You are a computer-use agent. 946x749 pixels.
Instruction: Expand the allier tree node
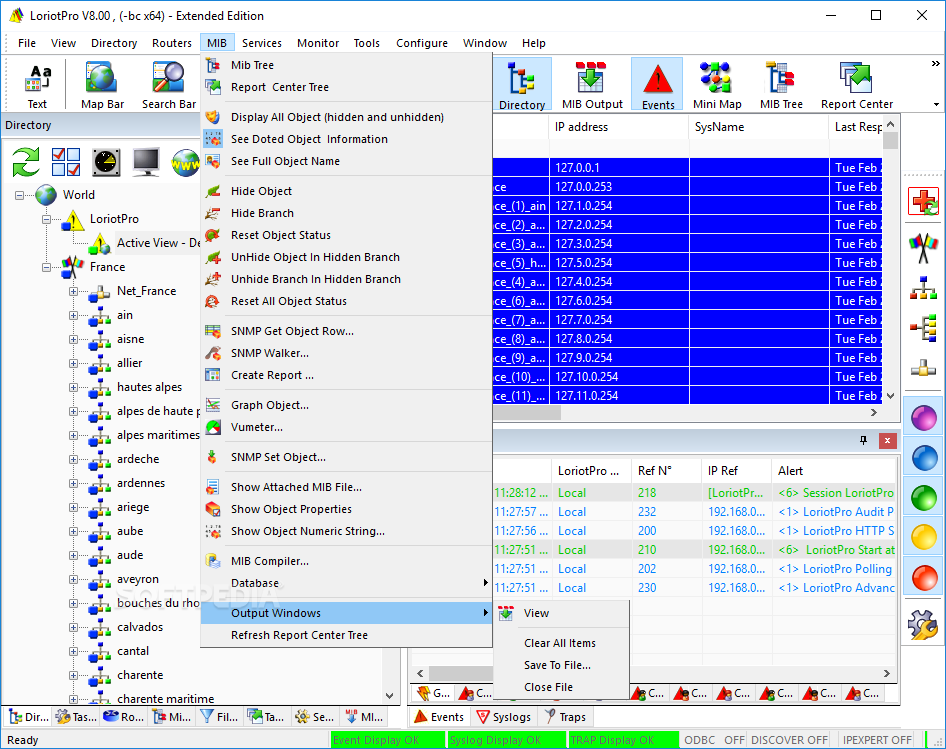click(74, 364)
